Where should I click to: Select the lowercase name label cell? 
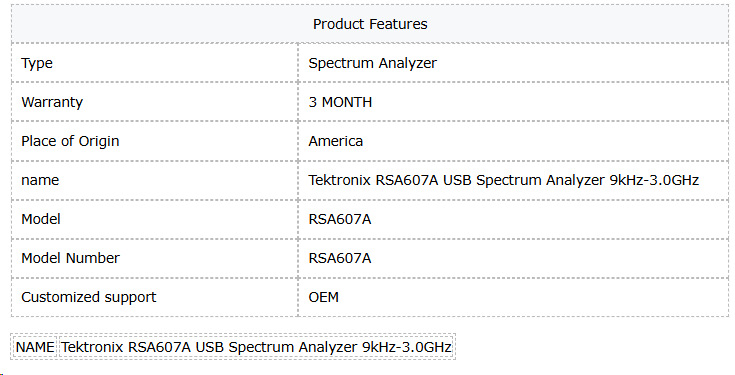(x=155, y=180)
